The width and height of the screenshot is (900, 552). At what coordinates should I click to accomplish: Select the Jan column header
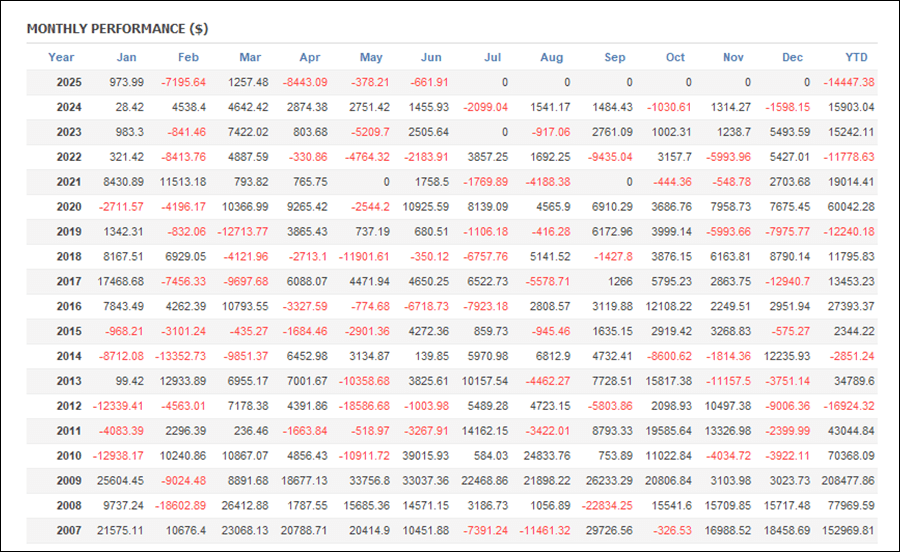126,57
